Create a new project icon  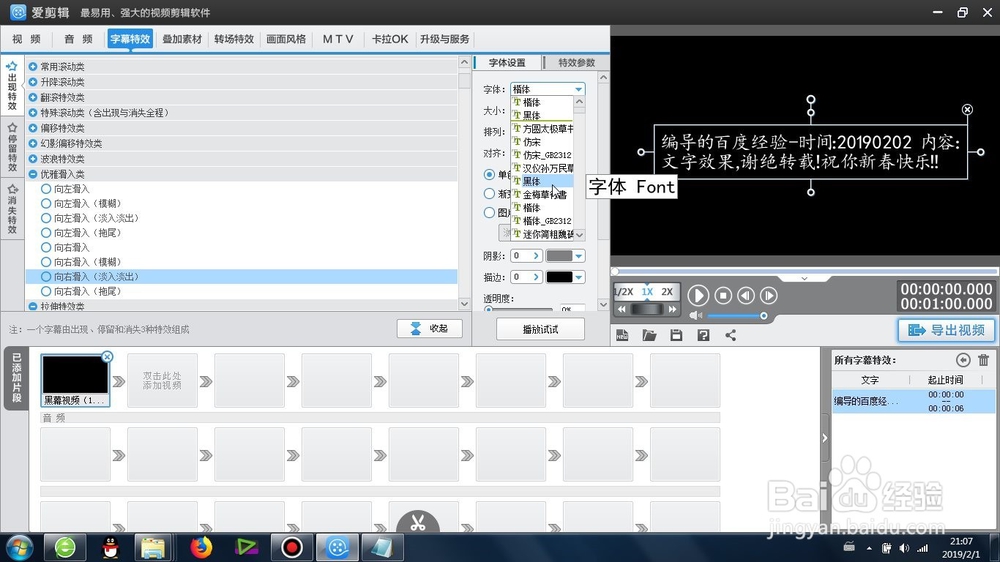coord(622,335)
